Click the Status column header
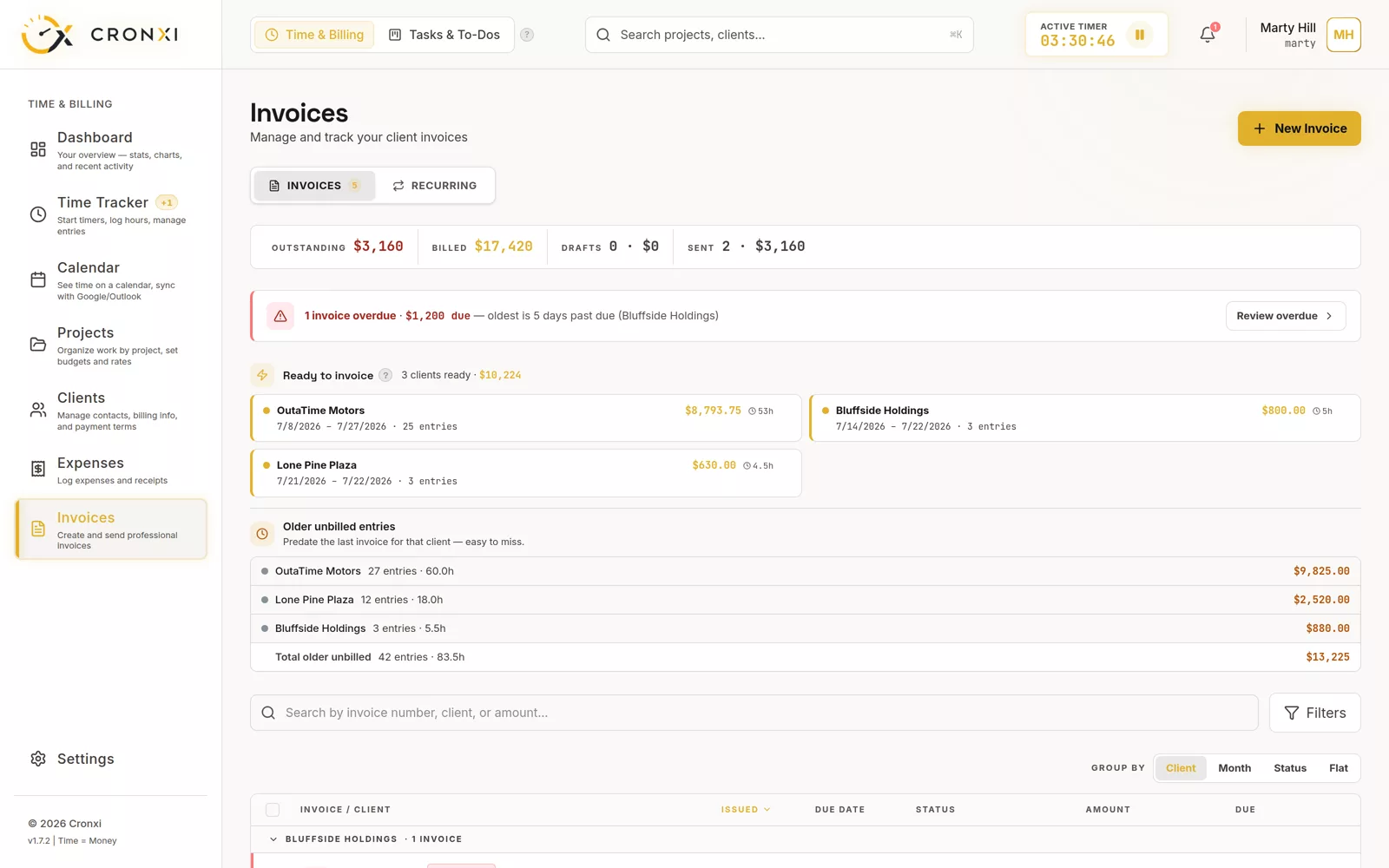Image resolution: width=1389 pixels, height=868 pixels. [935, 810]
